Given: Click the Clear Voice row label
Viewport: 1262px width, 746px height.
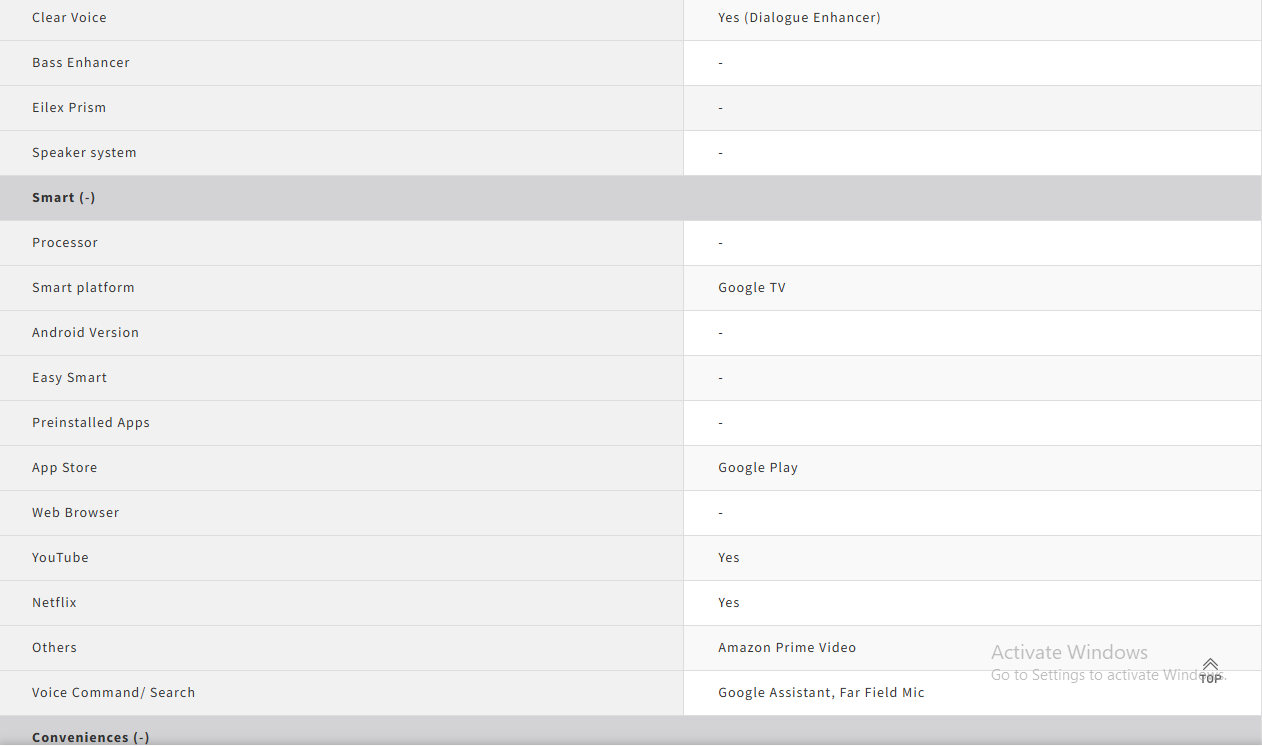Looking at the screenshot, I should pos(69,18).
